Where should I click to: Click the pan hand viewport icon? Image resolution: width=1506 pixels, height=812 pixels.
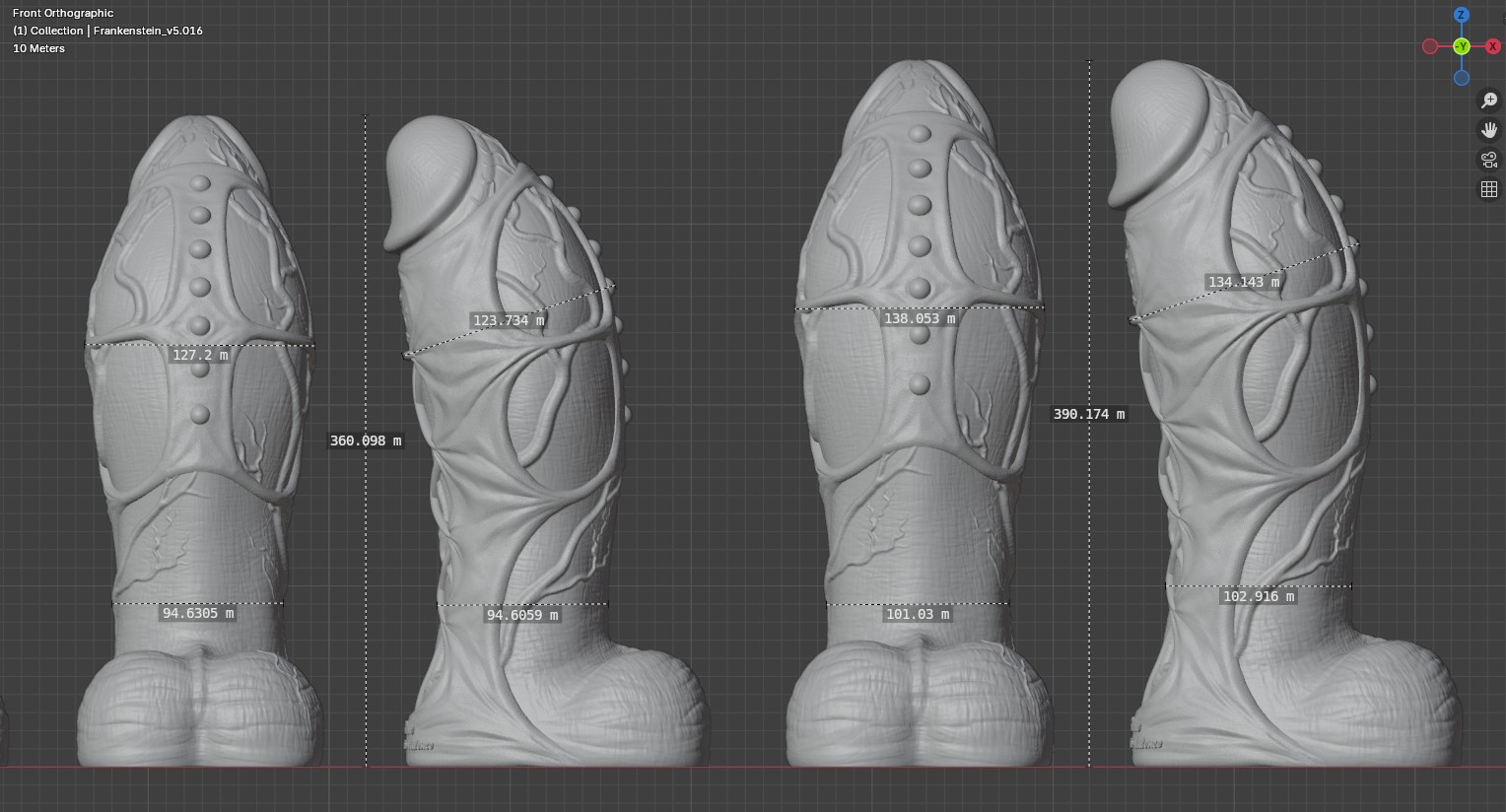tap(1489, 130)
